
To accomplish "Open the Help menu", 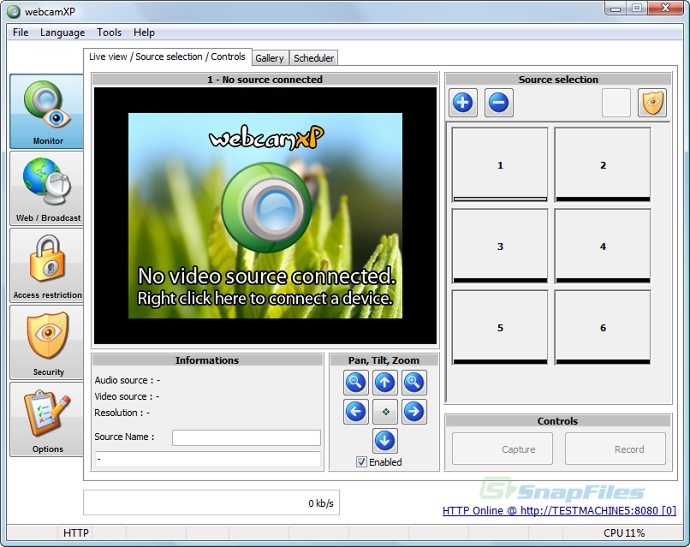I will point(144,33).
